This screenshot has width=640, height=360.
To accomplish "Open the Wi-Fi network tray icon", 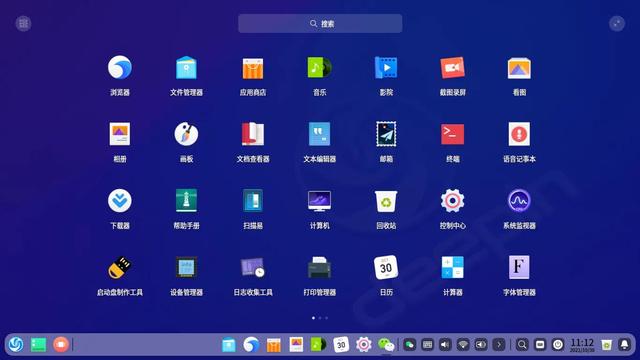I will click(463, 345).
